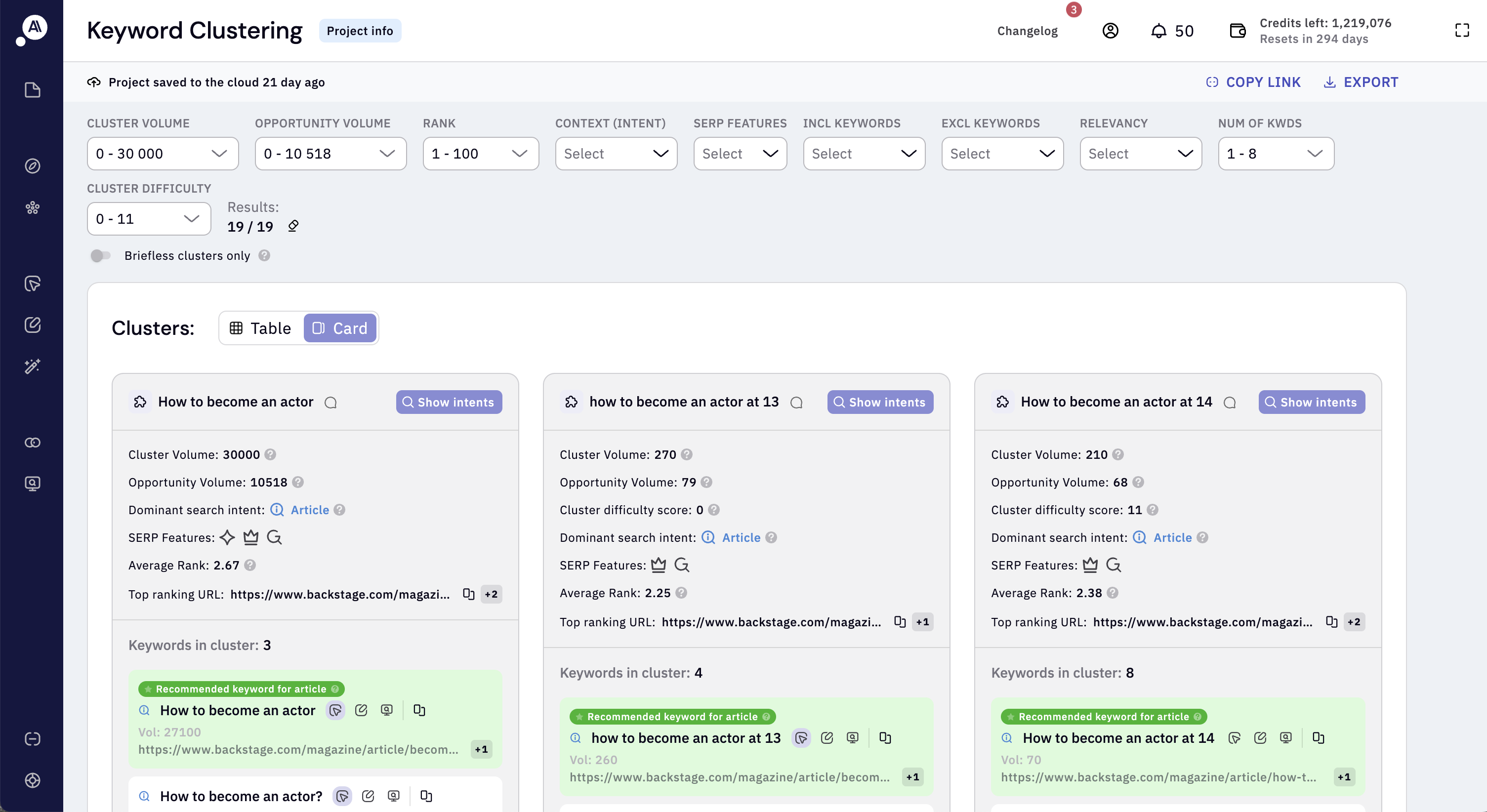Open the Project info tab
Screen dimensions: 1487x812
pos(360,31)
